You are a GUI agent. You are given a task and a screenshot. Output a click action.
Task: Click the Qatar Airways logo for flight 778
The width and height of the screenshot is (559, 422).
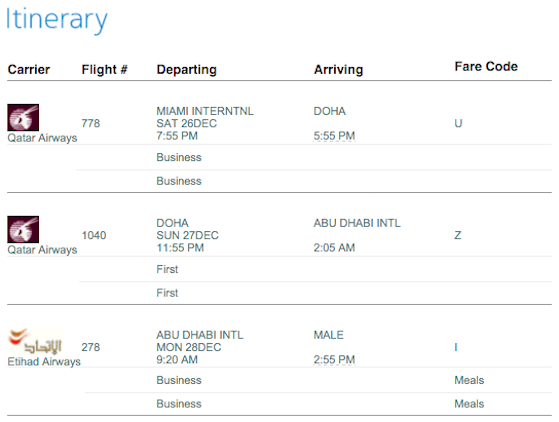pos(23,117)
